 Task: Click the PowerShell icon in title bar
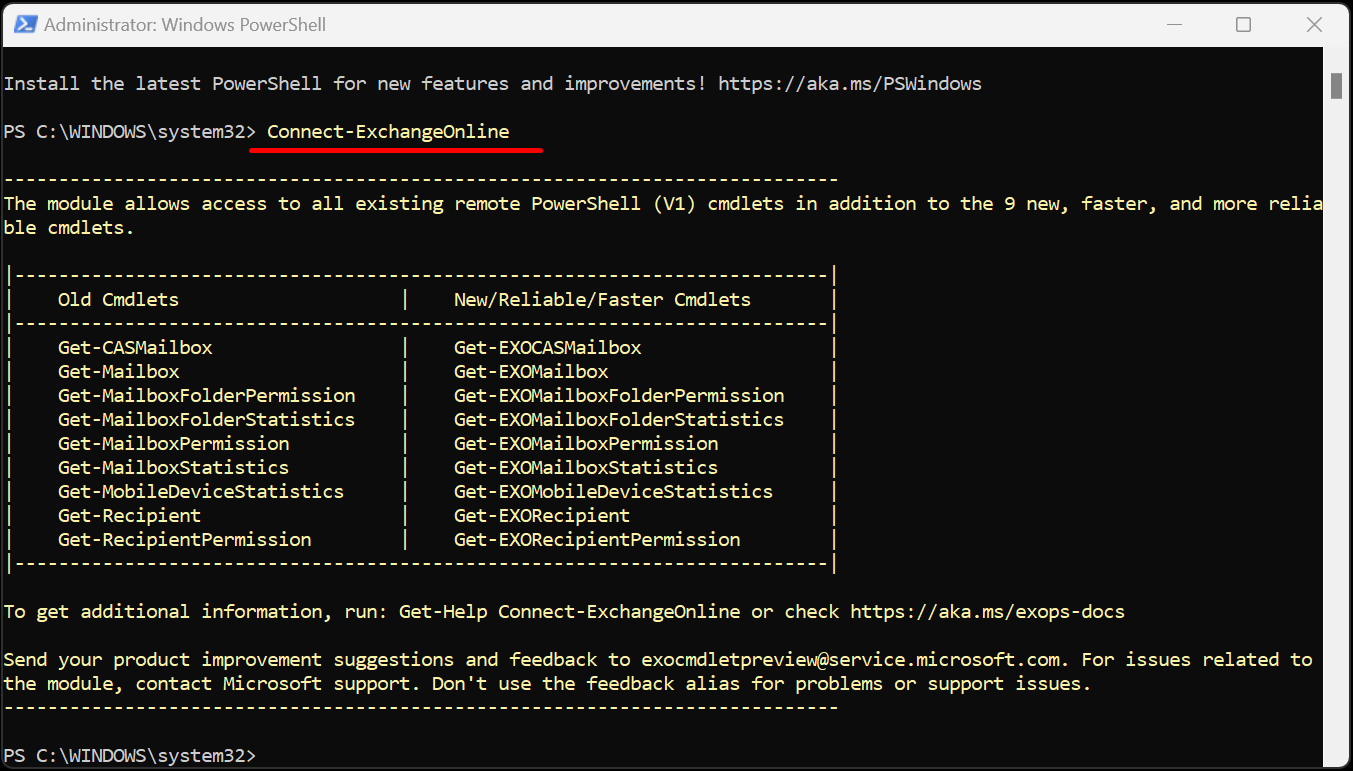(x=25, y=24)
